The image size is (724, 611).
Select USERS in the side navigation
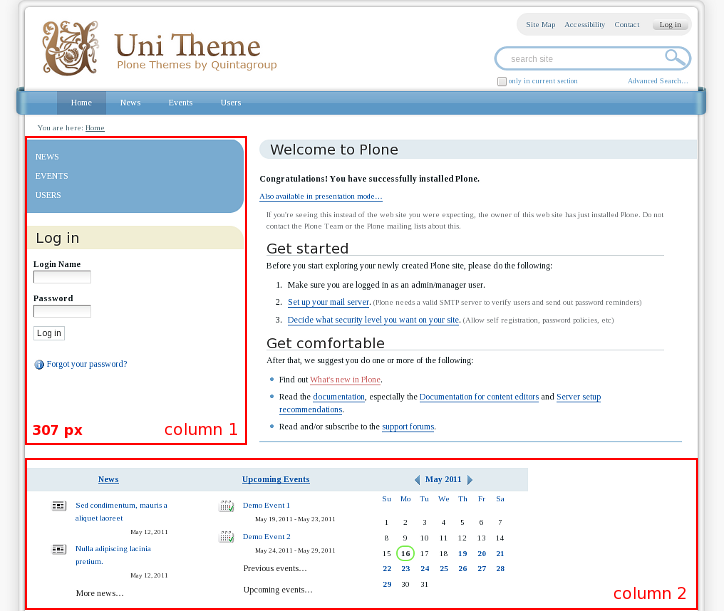48,195
